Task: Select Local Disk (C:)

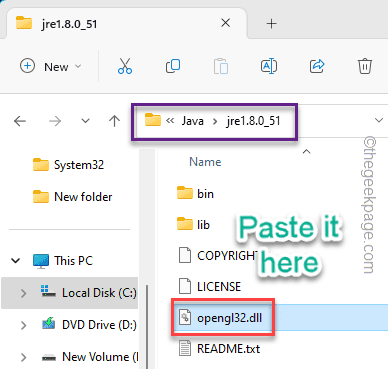Action: click(x=89, y=293)
